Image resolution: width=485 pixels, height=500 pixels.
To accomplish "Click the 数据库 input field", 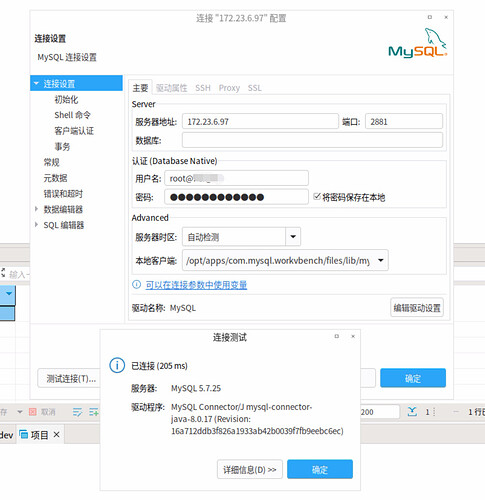I will [312, 140].
